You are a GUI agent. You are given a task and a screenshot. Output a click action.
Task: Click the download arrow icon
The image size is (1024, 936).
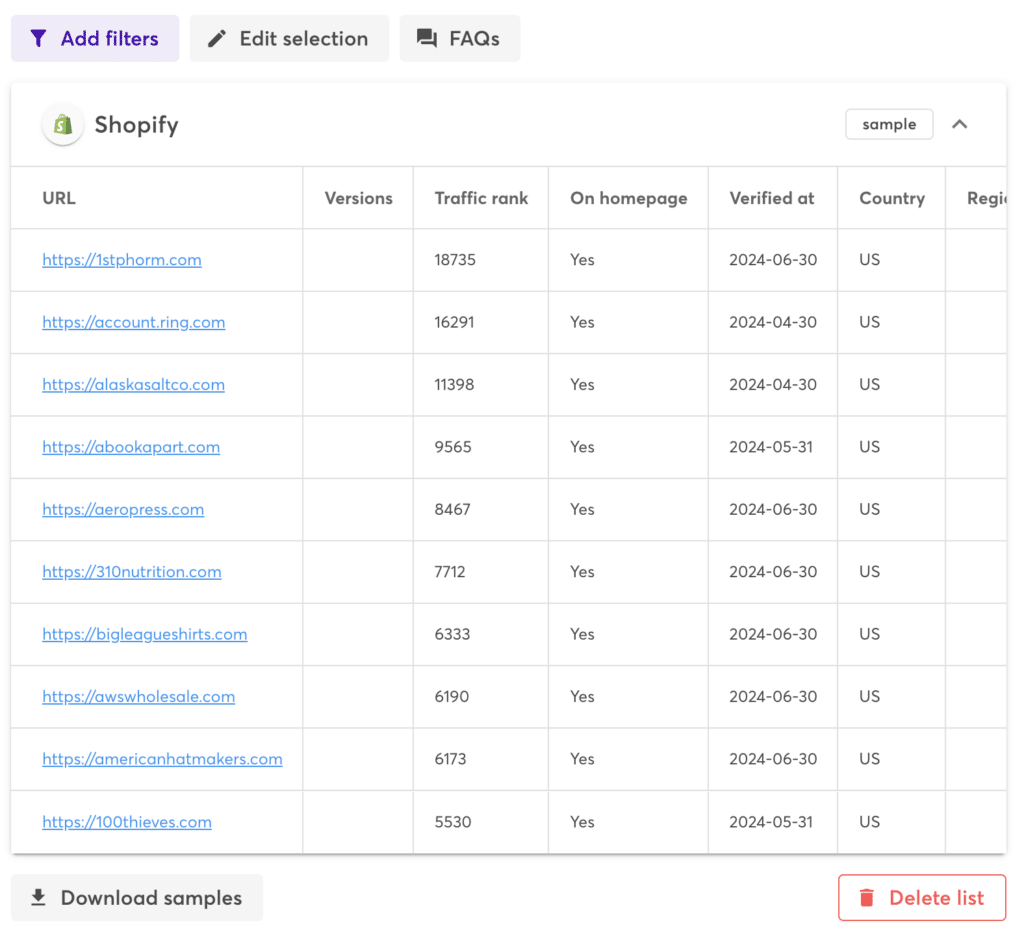[39, 897]
